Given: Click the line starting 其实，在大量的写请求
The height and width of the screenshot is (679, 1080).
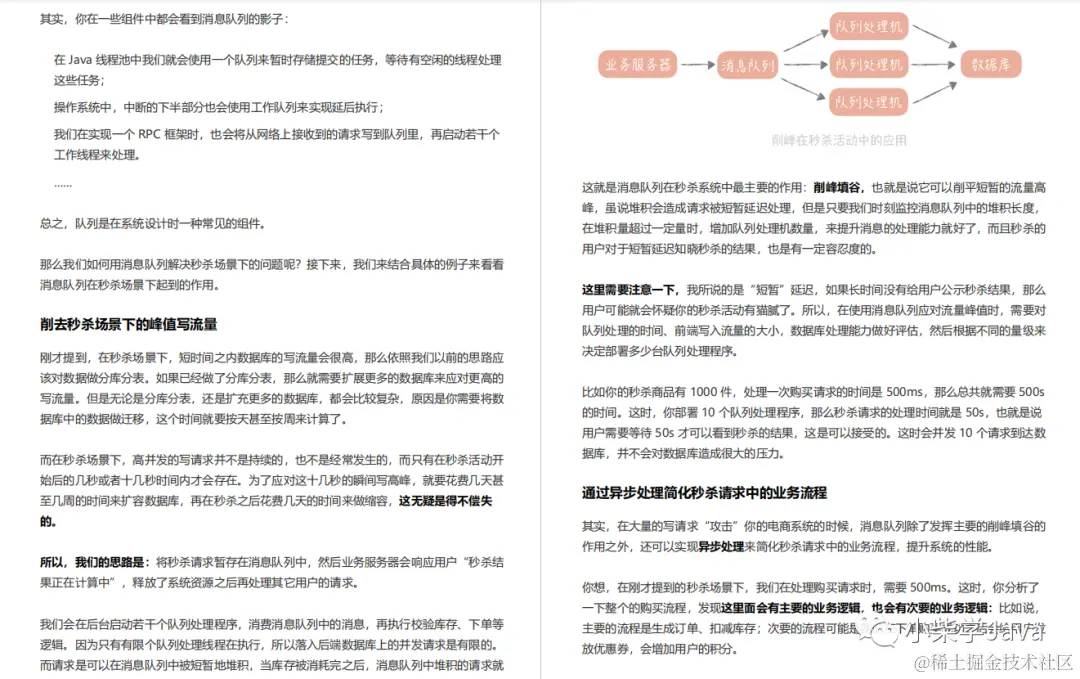Looking at the screenshot, I should 813,526.
